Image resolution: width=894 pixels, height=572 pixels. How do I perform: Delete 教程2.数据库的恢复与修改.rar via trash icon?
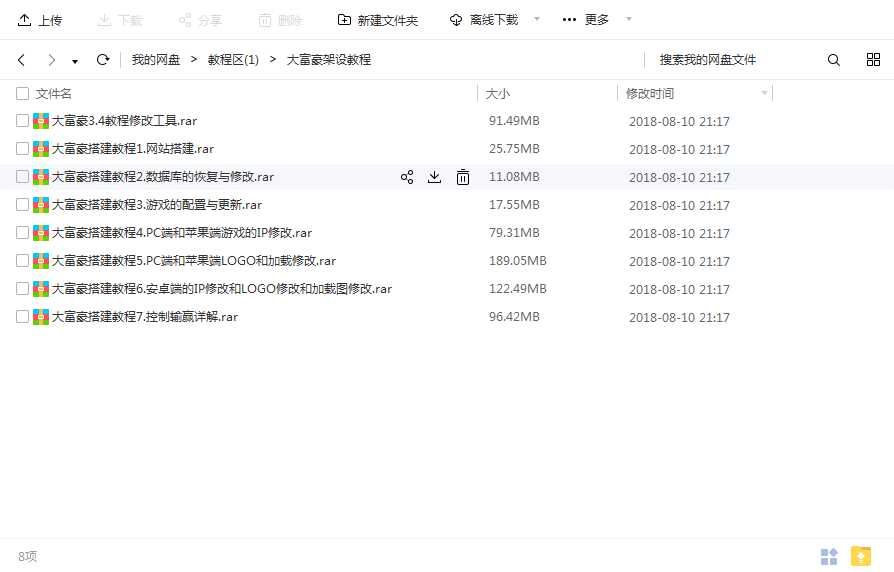(x=463, y=177)
